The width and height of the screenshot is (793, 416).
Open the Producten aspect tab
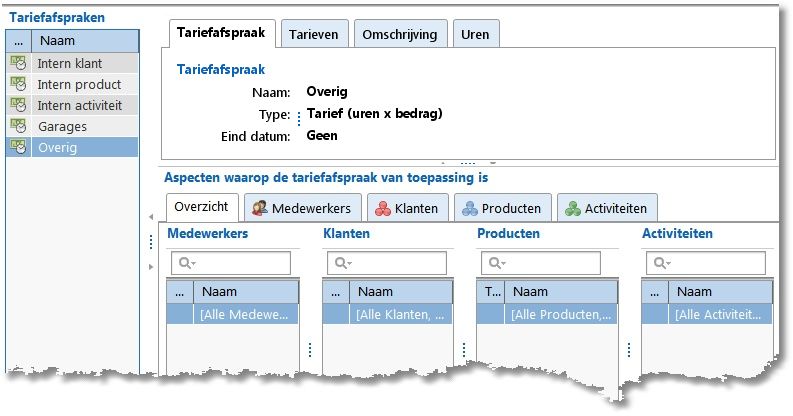(x=503, y=208)
